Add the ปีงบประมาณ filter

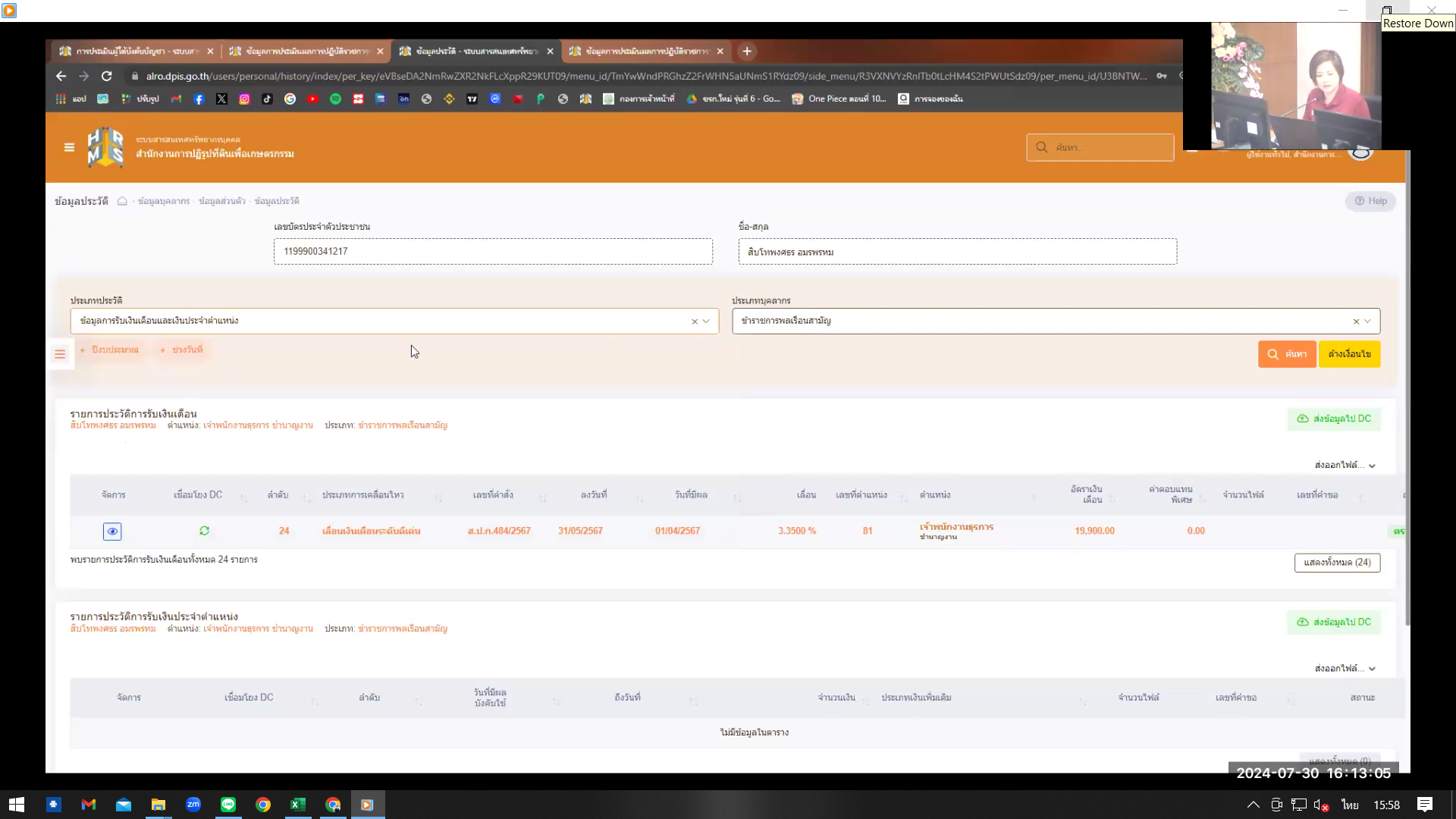pos(109,350)
